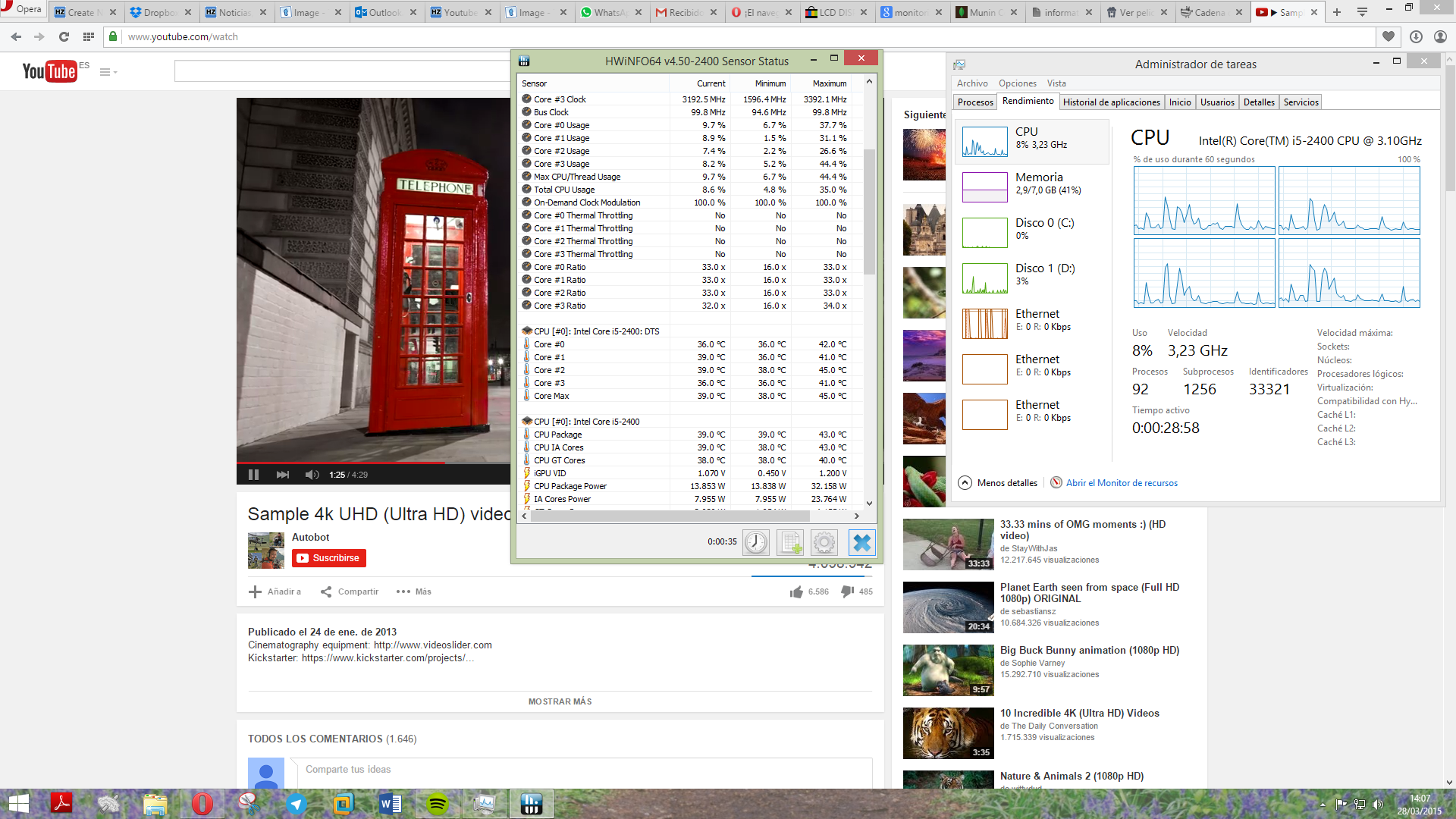Pause the YouTube video
The height and width of the screenshot is (819, 1456).
(253, 475)
